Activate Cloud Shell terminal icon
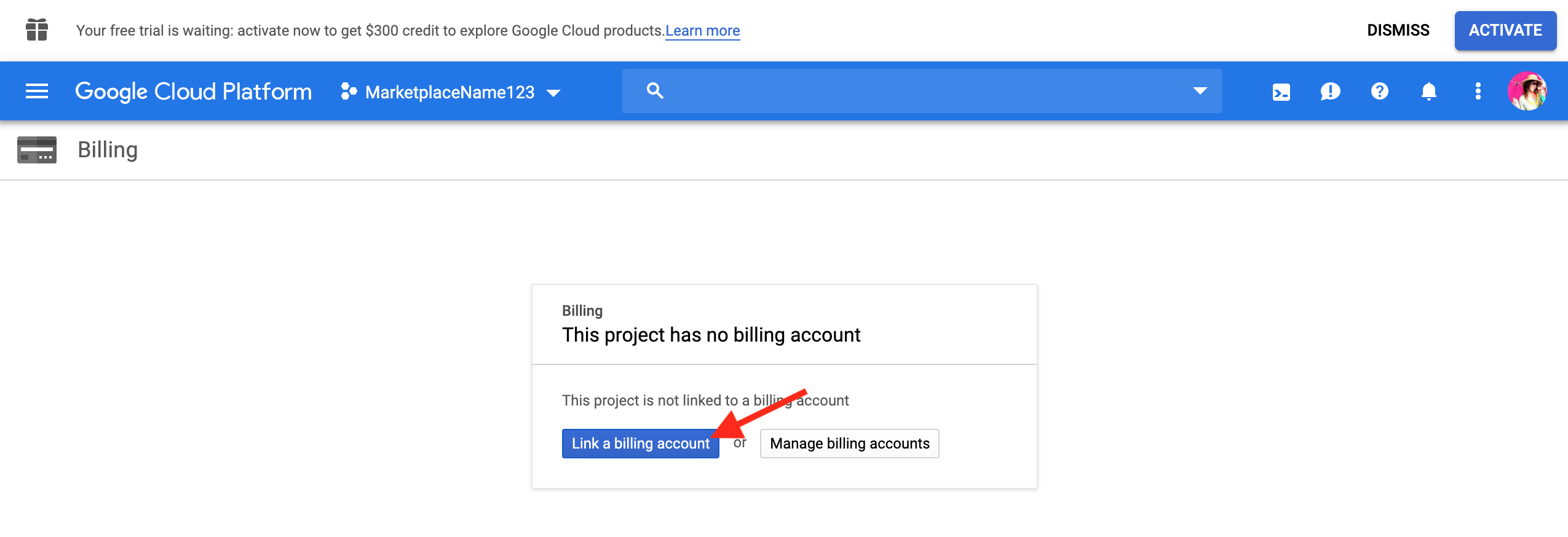 pyautogui.click(x=1281, y=92)
